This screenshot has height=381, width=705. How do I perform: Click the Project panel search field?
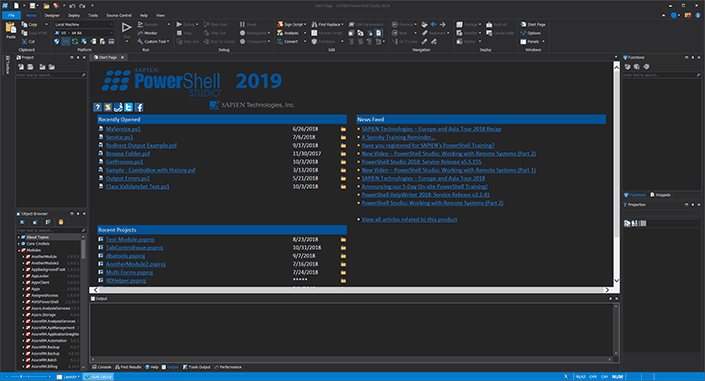pyautogui.click(x=50, y=75)
